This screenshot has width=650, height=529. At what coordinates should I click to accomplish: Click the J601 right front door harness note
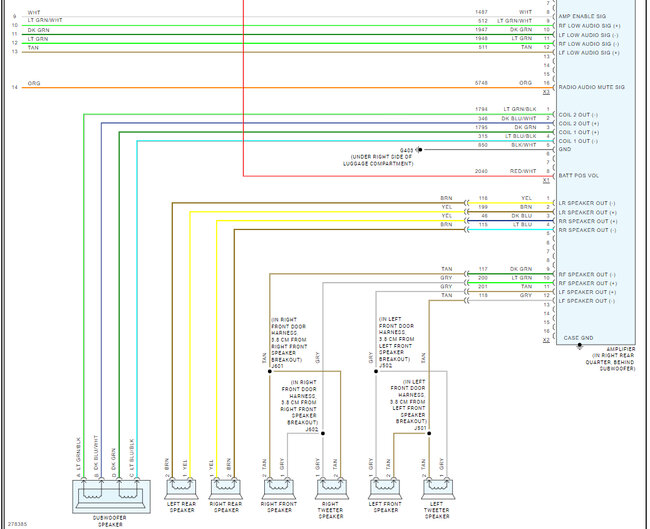click(x=289, y=340)
